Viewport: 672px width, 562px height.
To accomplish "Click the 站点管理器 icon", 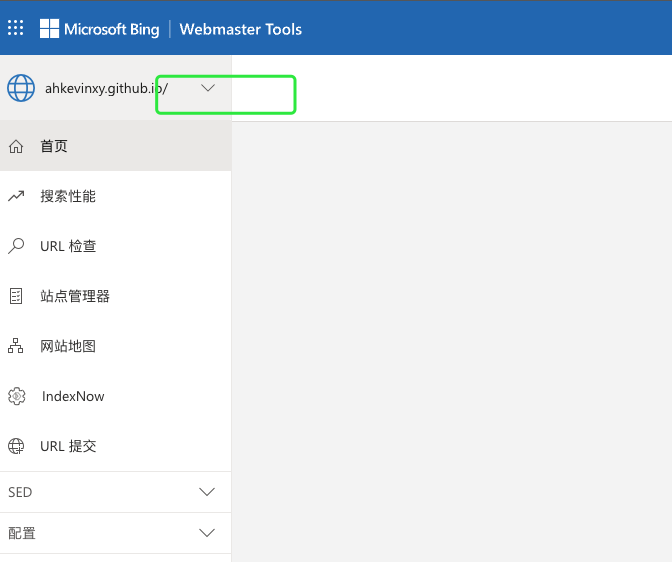I will pos(16,296).
